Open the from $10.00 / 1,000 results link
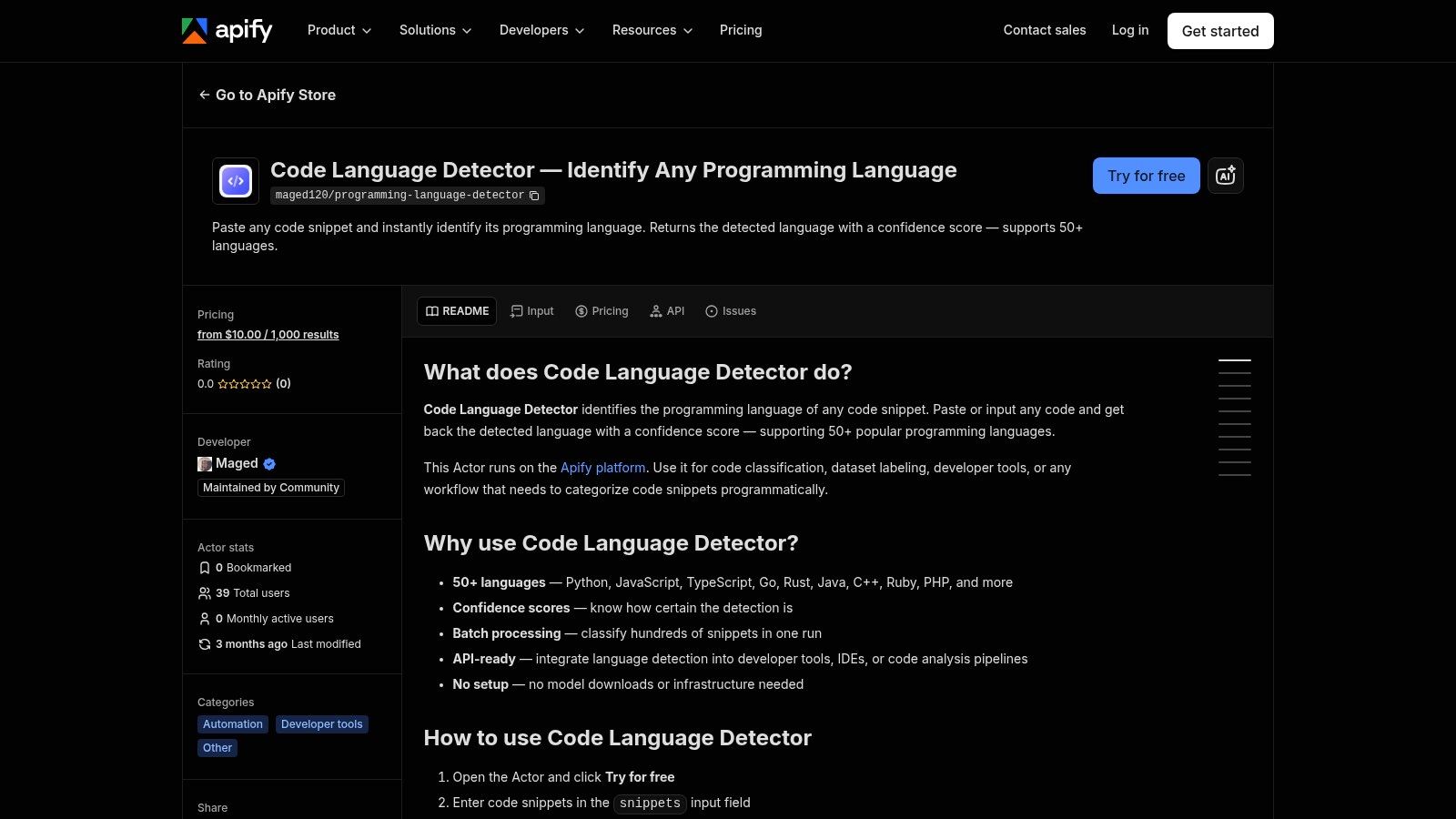The height and width of the screenshot is (819, 1456). (268, 335)
